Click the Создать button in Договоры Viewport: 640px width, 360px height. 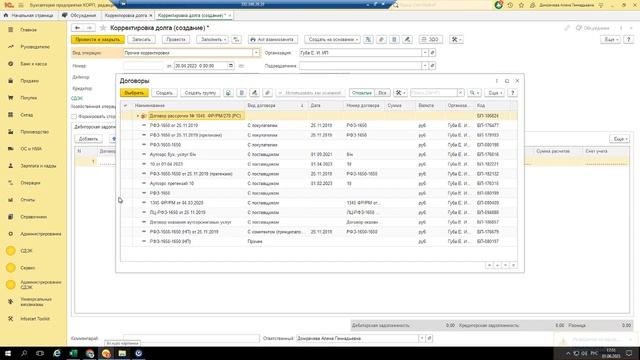[x=164, y=93]
